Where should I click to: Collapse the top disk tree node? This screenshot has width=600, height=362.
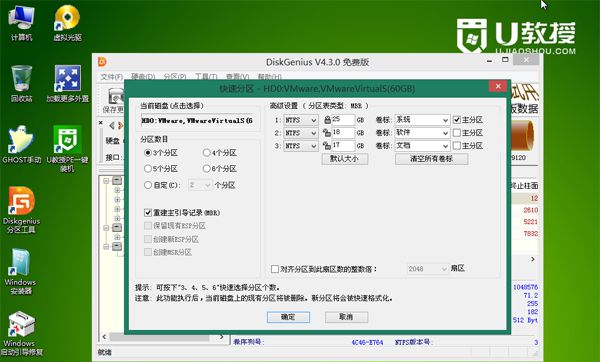coord(106,181)
